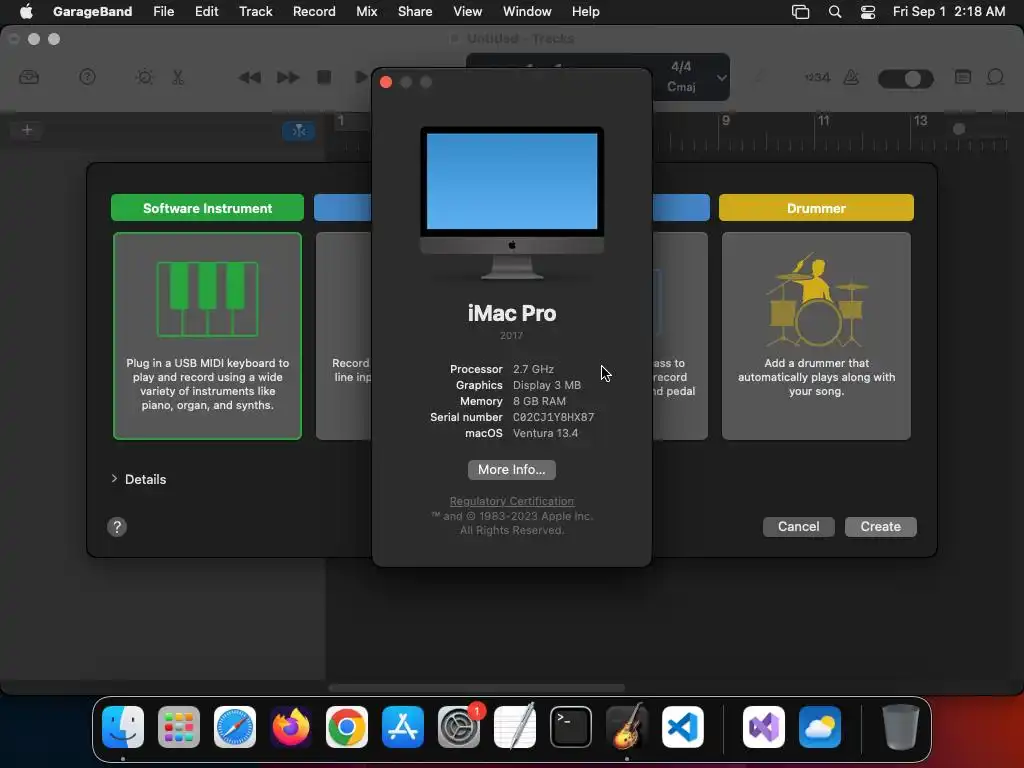Image resolution: width=1024 pixels, height=768 pixels.
Task: Choose the Drummer track type tile
Action: [x=816, y=336]
